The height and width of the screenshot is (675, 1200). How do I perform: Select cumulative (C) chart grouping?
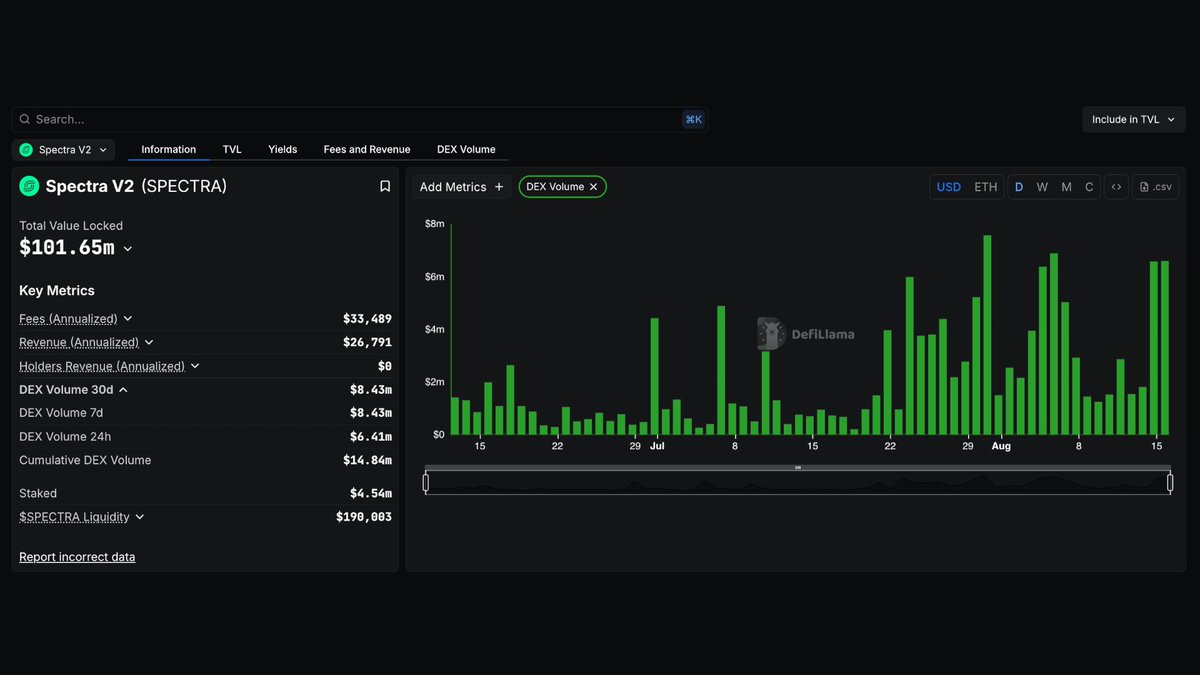pos(1089,187)
